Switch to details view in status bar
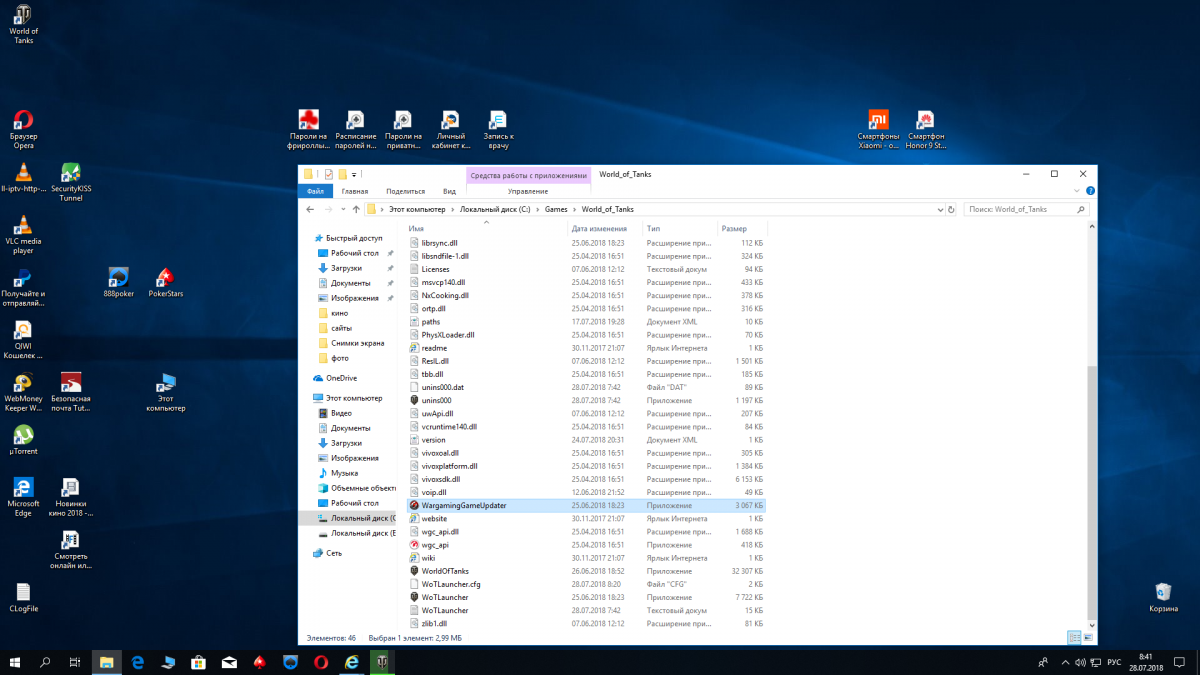The width and height of the screenshot is (1200, 675). (x=1074, y=637)
